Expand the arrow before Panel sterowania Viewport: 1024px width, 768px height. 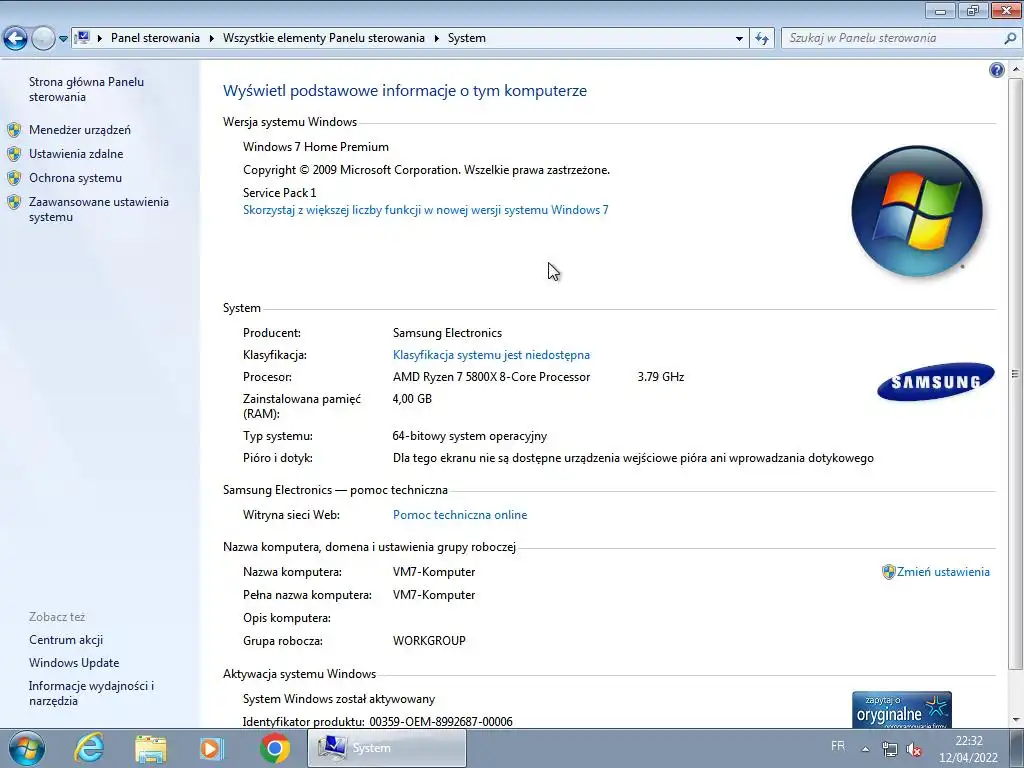pyautogui.click(x=100, y=39)
